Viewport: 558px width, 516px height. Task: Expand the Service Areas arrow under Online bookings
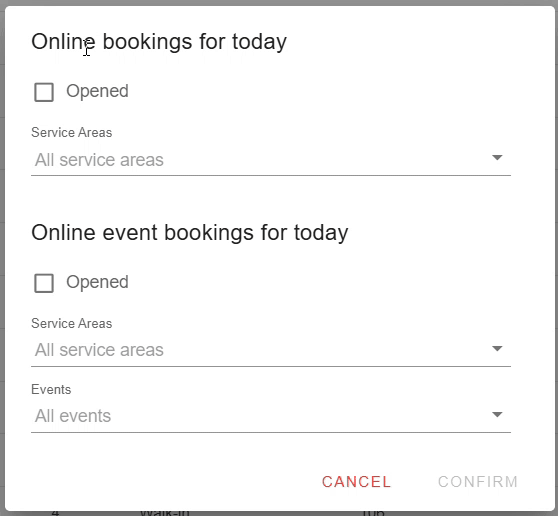click(x=497, y=158)
